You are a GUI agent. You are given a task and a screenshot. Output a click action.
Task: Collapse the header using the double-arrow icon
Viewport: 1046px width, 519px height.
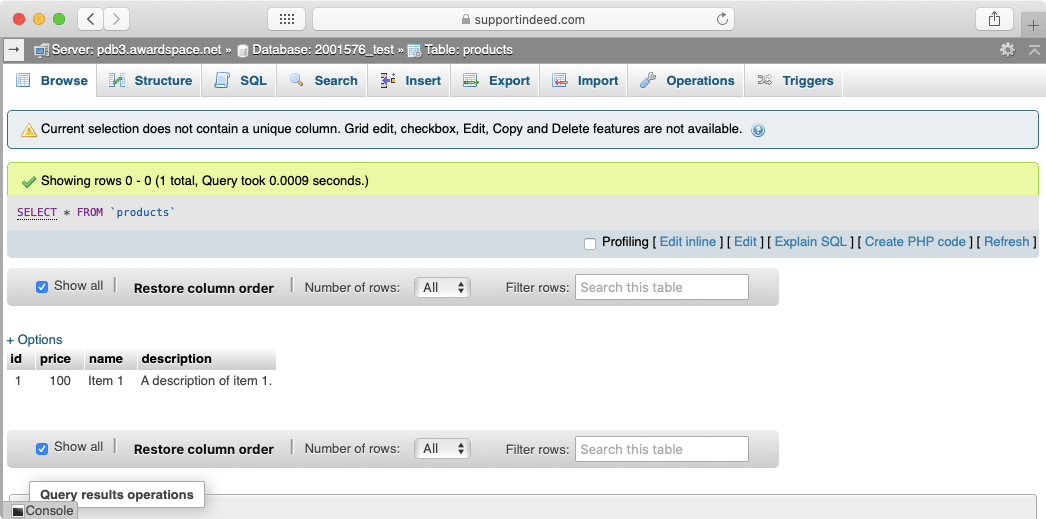(x=1031, y=49)
